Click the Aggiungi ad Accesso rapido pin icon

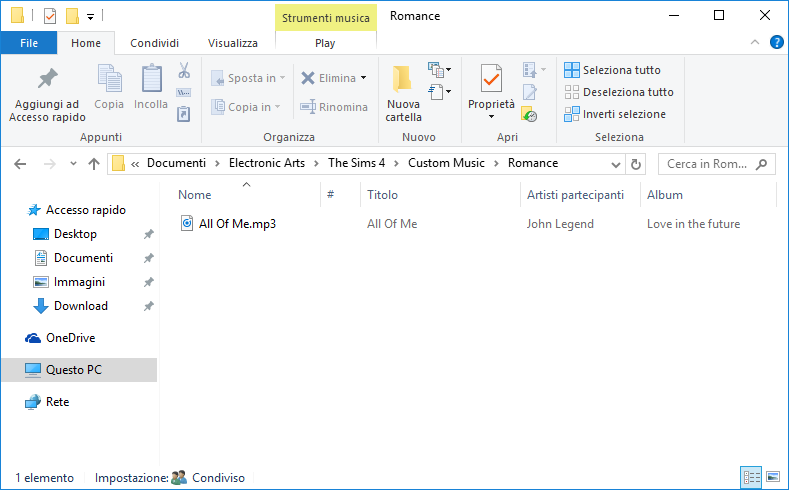[x=46, y=79]
